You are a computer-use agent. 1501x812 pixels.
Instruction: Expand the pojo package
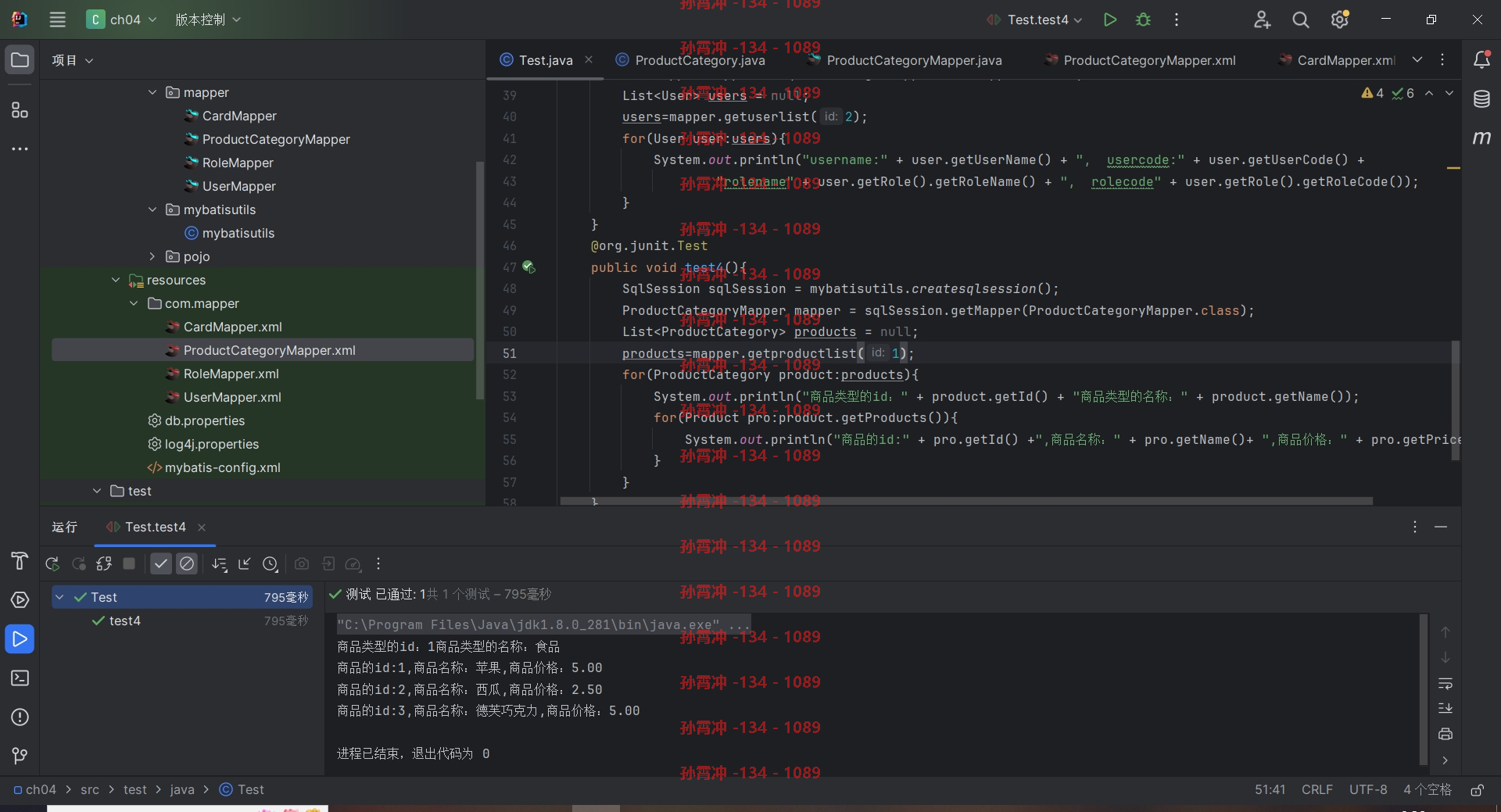[x=152, y=256]
